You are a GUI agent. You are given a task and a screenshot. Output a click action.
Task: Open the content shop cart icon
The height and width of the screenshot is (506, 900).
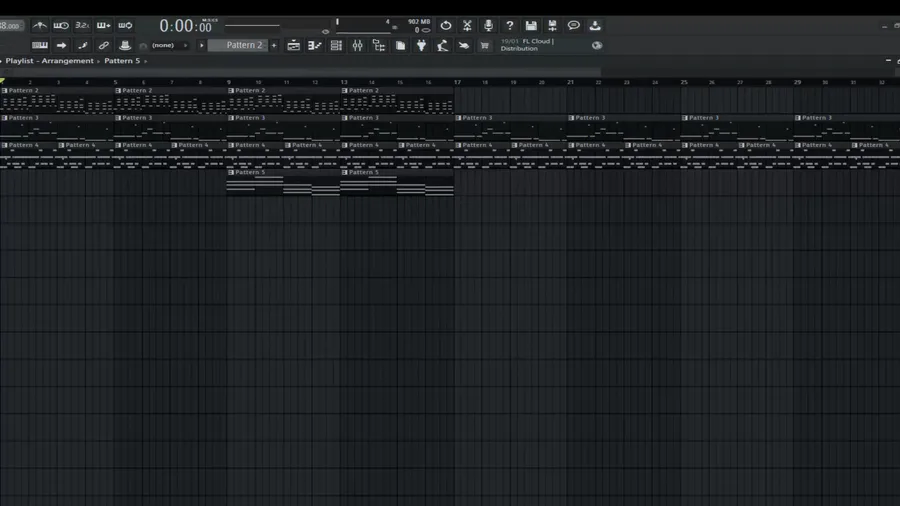pos(485,45)
